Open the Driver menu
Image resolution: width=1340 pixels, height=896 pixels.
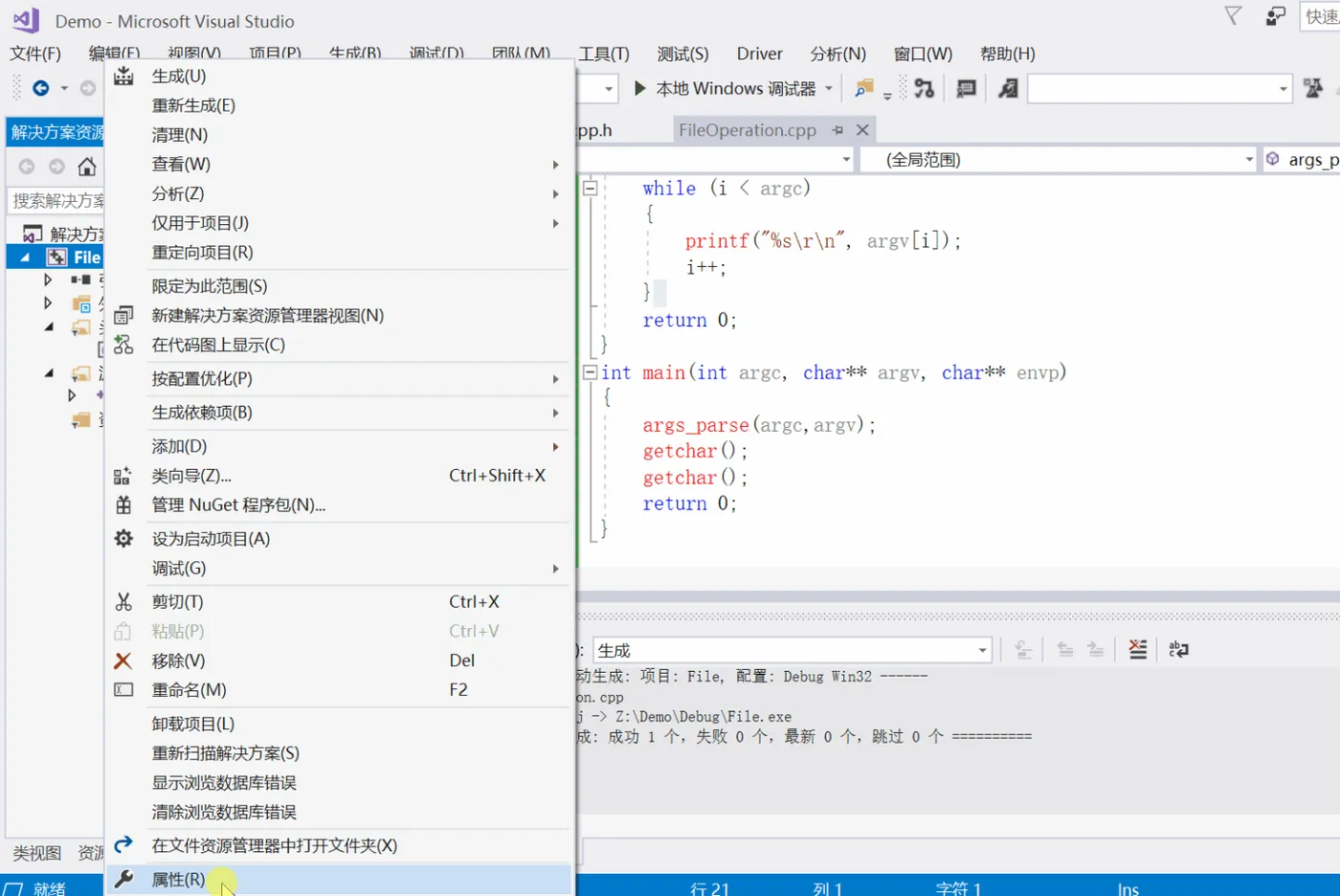coord(759,54)
